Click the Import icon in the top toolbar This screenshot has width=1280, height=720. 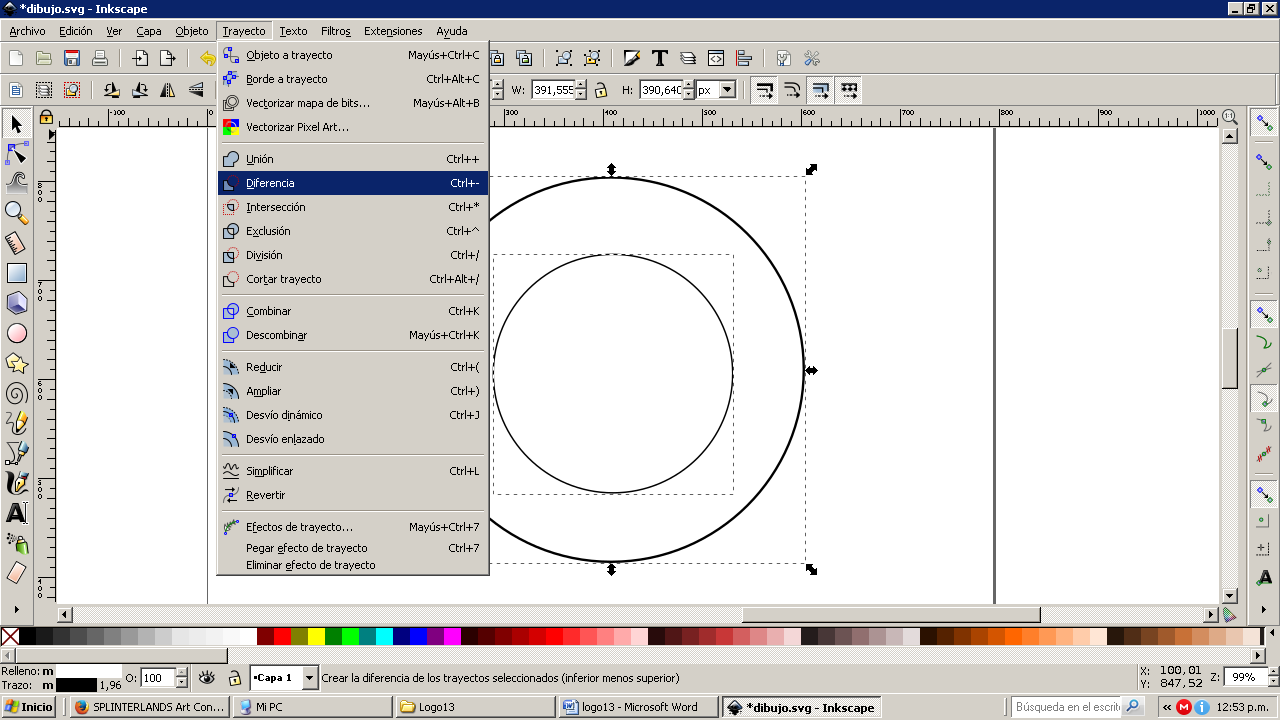coord(140,58)
